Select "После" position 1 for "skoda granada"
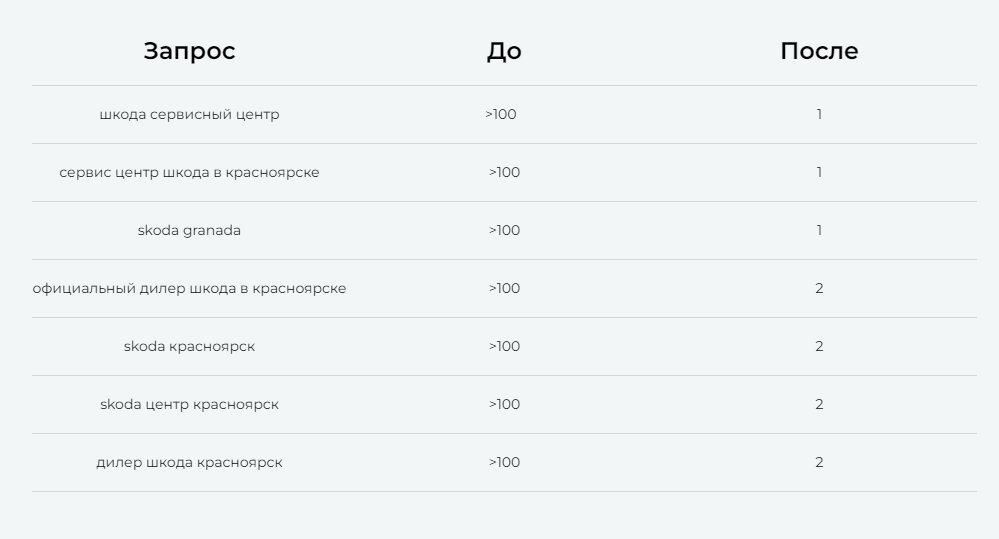999x539 pixels. click(819, 230)
